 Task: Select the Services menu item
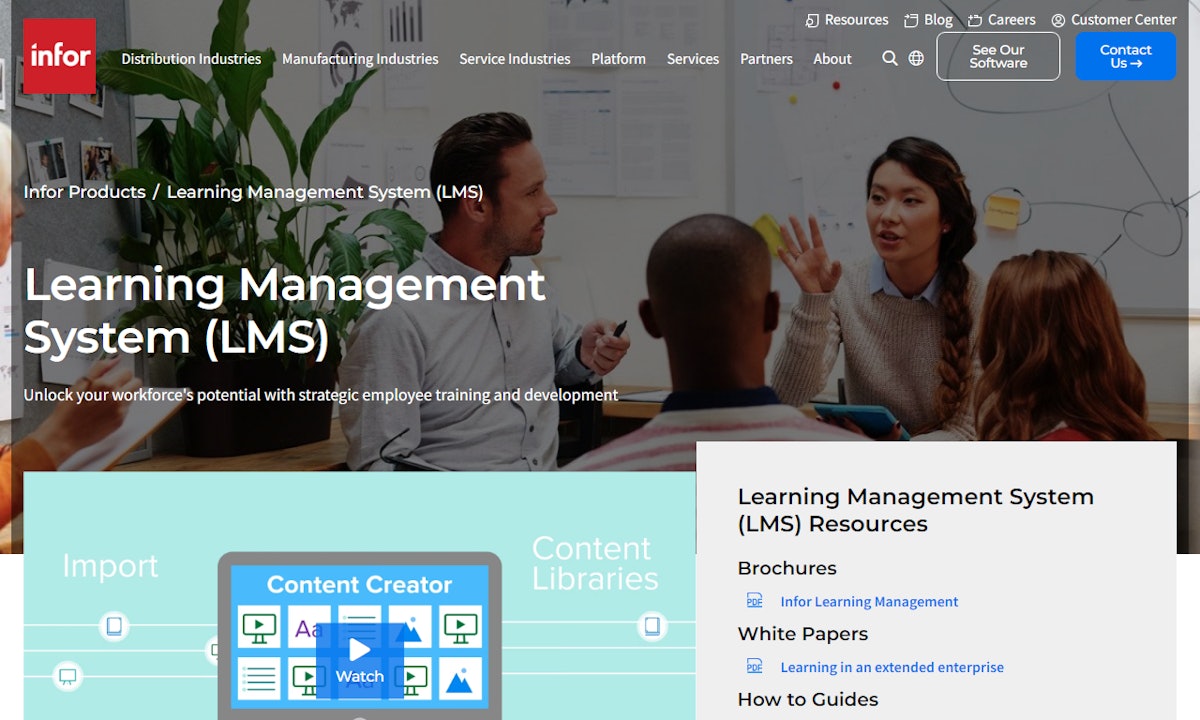click(x=692, y=58)
